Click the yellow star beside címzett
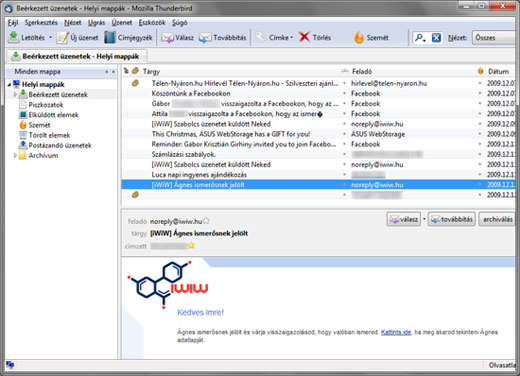Viewport: 520px width, 376px height. pos(191,246)
